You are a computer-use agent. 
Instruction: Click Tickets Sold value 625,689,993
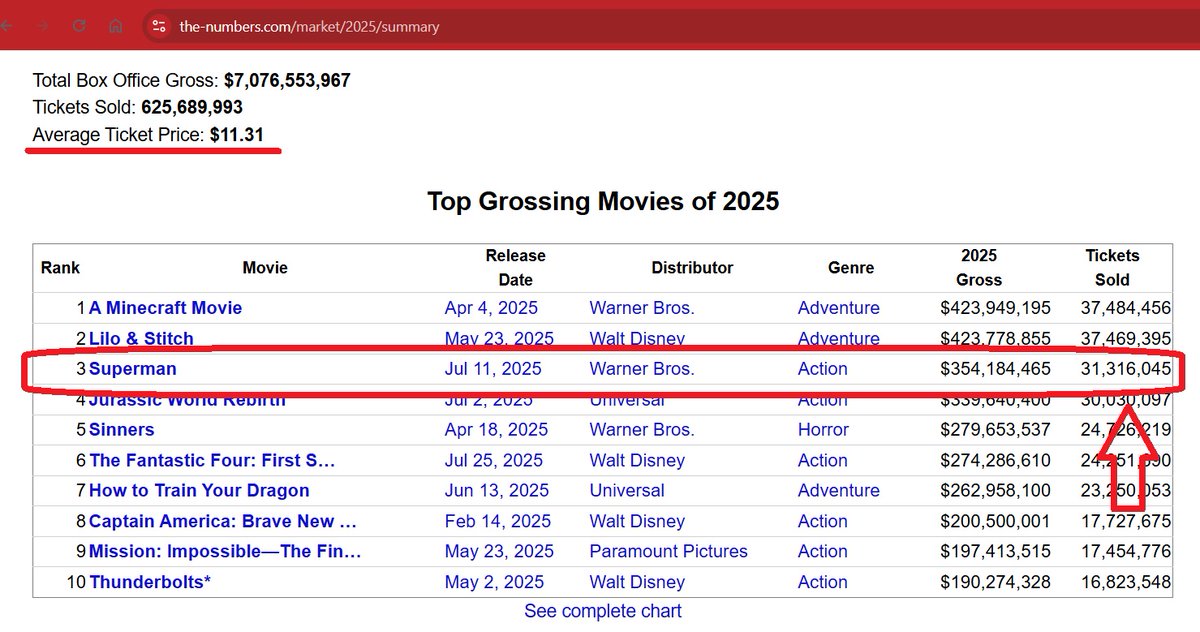192,107
